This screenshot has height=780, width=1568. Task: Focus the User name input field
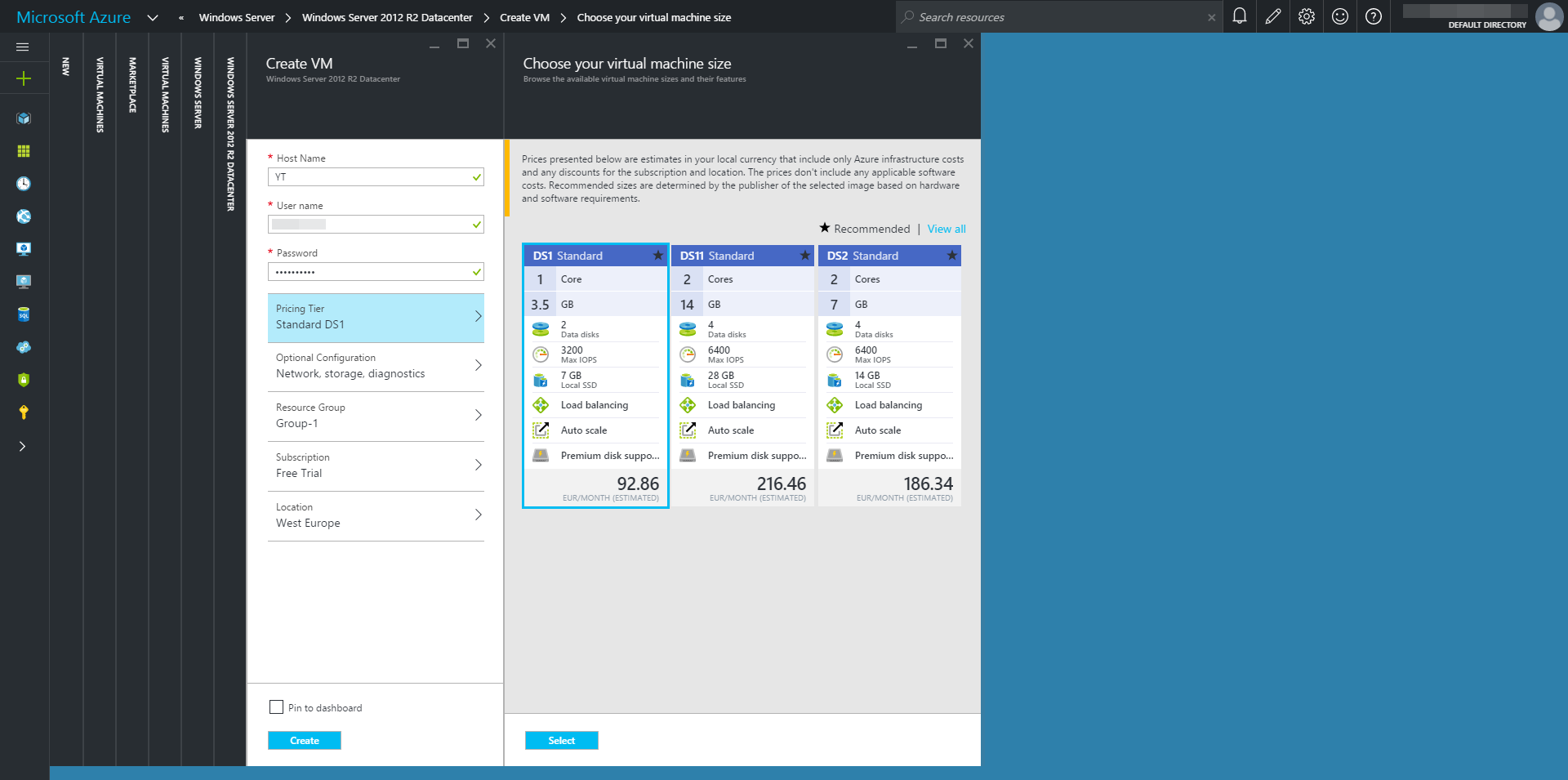pos(376,225)
